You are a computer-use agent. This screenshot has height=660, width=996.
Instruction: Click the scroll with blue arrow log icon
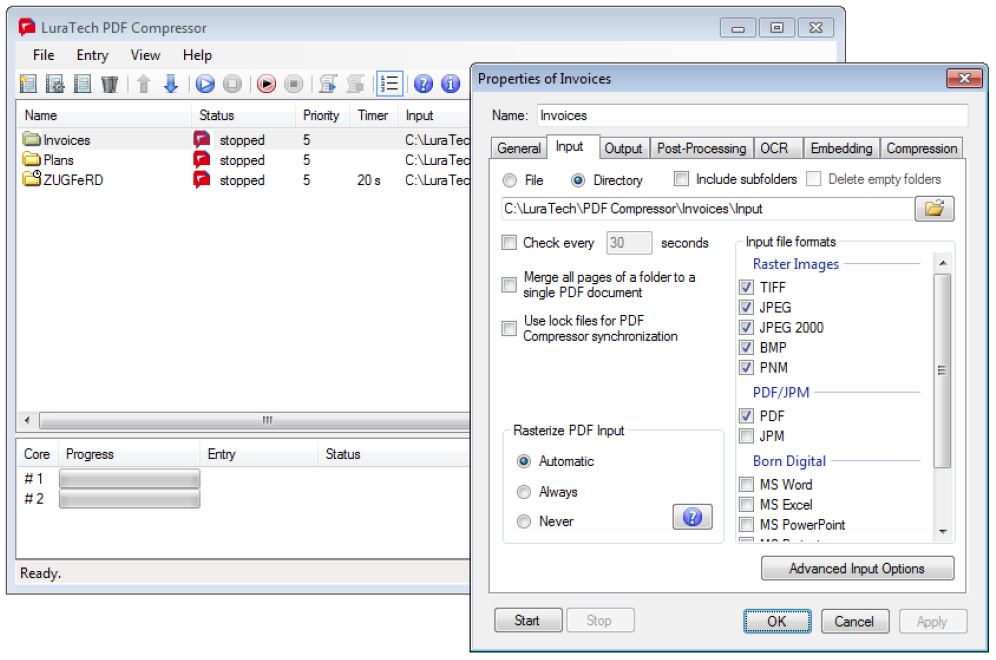click(328, 84)
